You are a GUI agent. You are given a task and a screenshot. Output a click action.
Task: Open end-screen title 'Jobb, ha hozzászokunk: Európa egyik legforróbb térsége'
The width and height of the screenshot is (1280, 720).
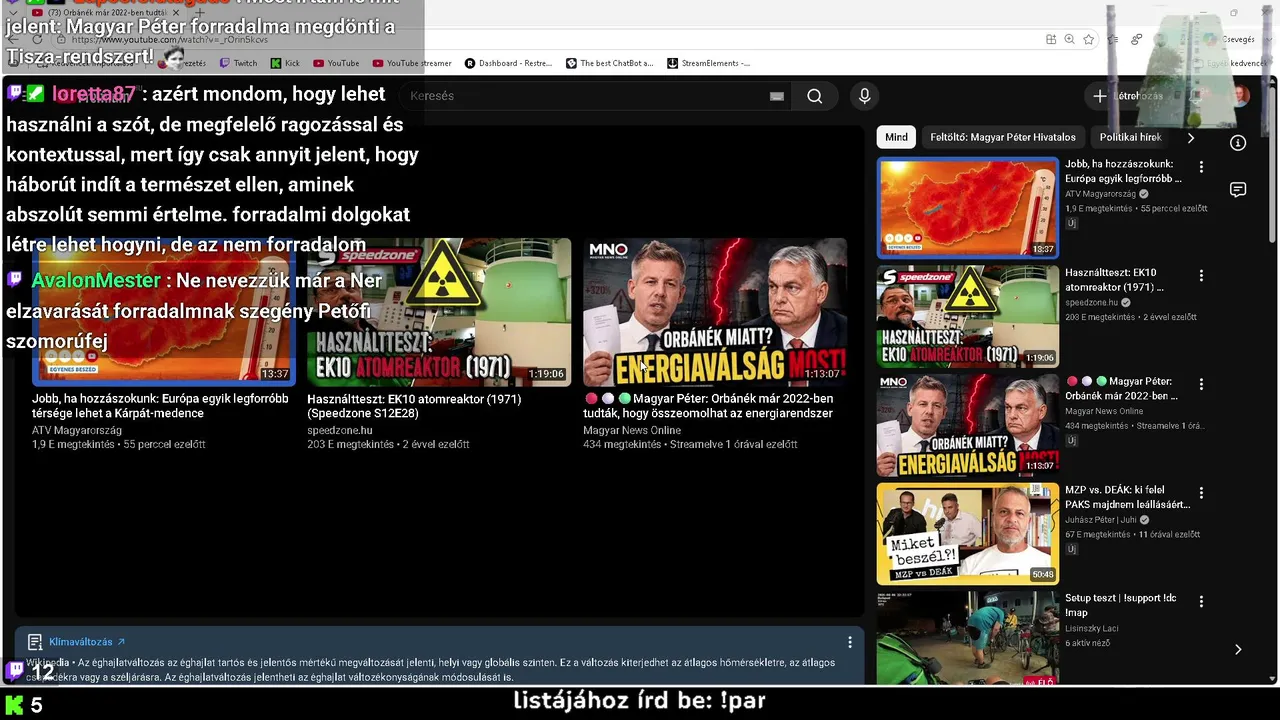160,406
